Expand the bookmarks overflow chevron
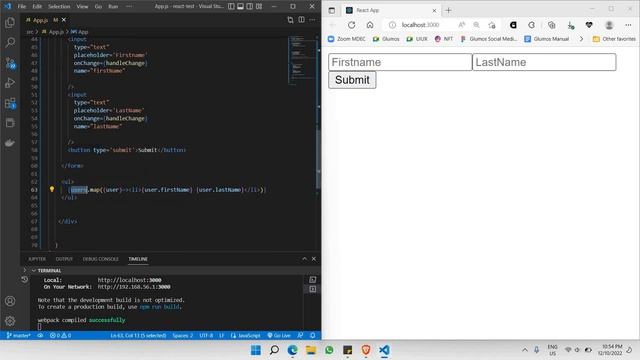Screen dimensions: 640x360 581,39
